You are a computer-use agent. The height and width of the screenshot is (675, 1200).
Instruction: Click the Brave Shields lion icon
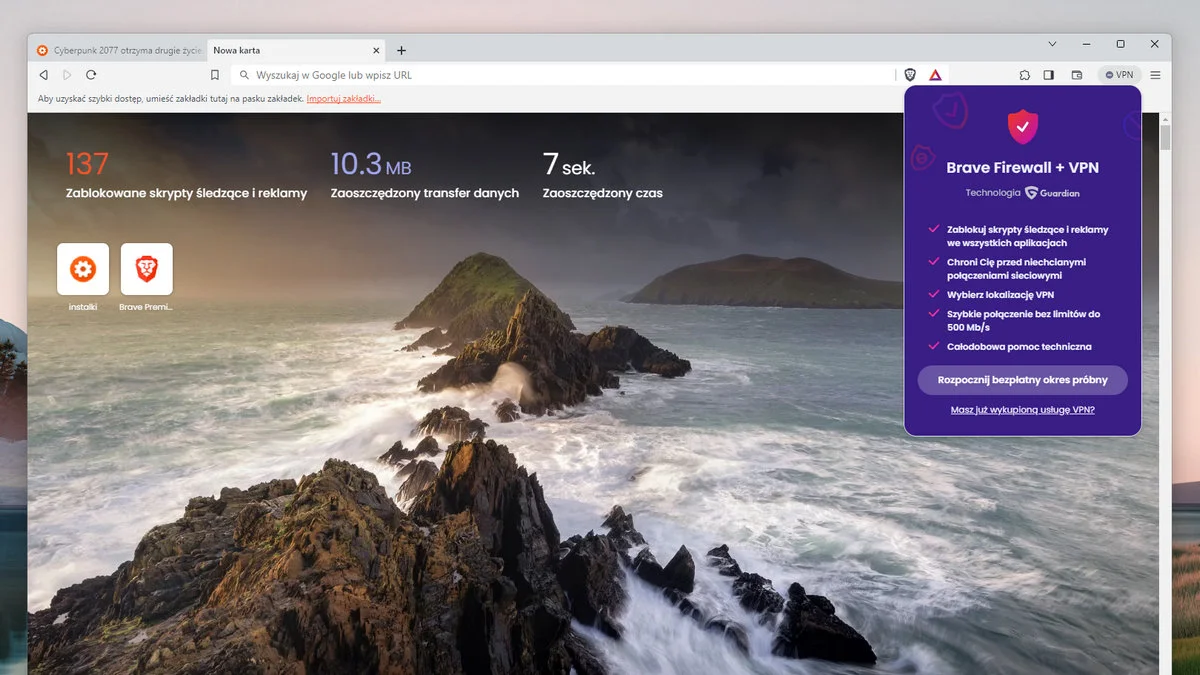[910, 75]
